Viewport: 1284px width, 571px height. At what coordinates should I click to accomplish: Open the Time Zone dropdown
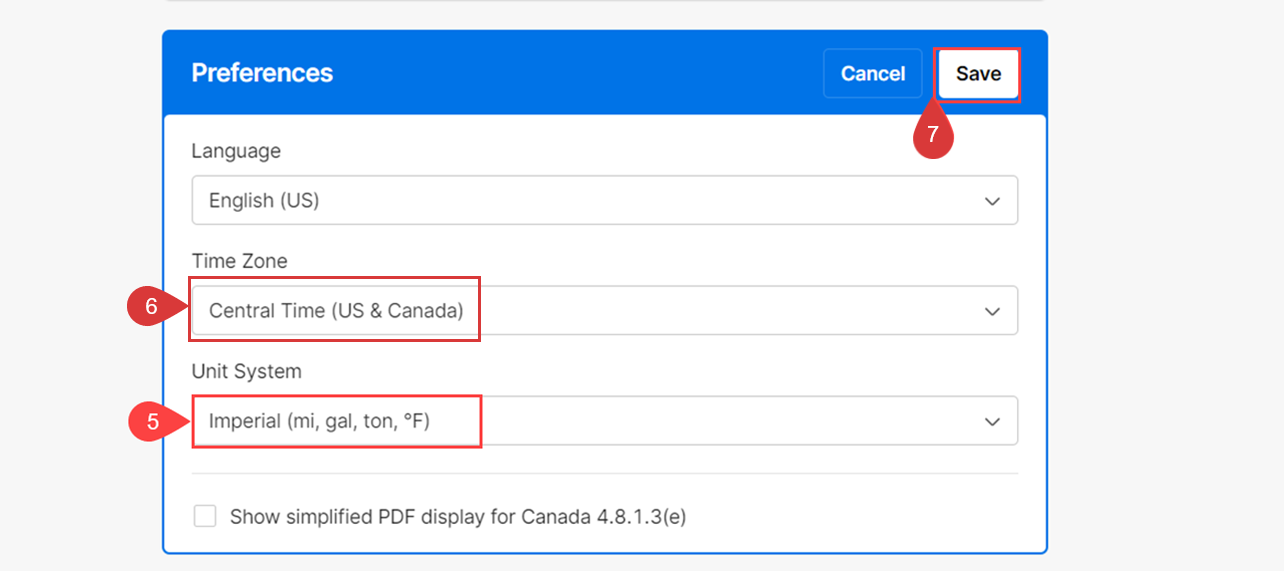click(x=605, y=310)
